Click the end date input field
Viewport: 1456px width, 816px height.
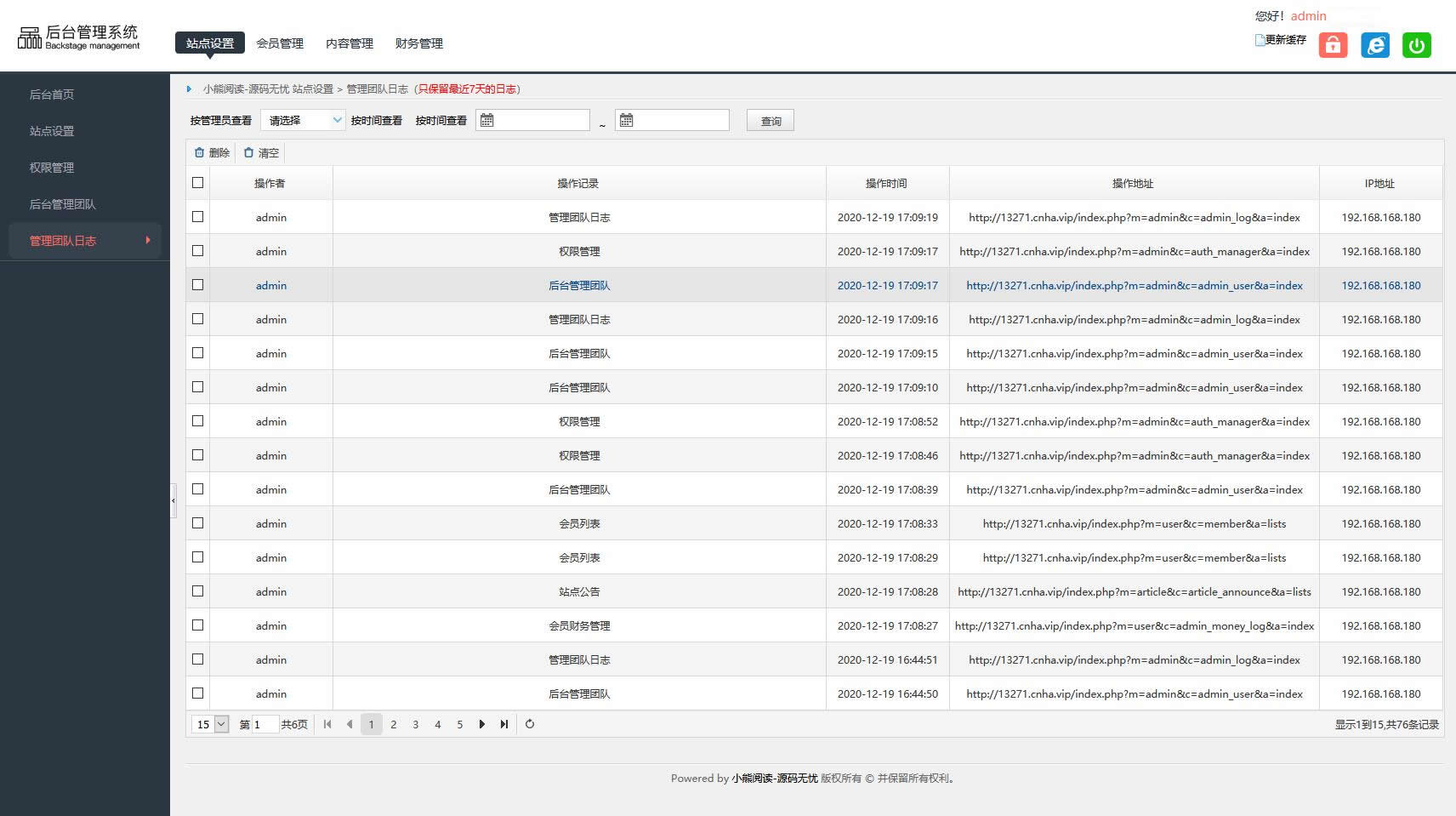tap(673, 120)
